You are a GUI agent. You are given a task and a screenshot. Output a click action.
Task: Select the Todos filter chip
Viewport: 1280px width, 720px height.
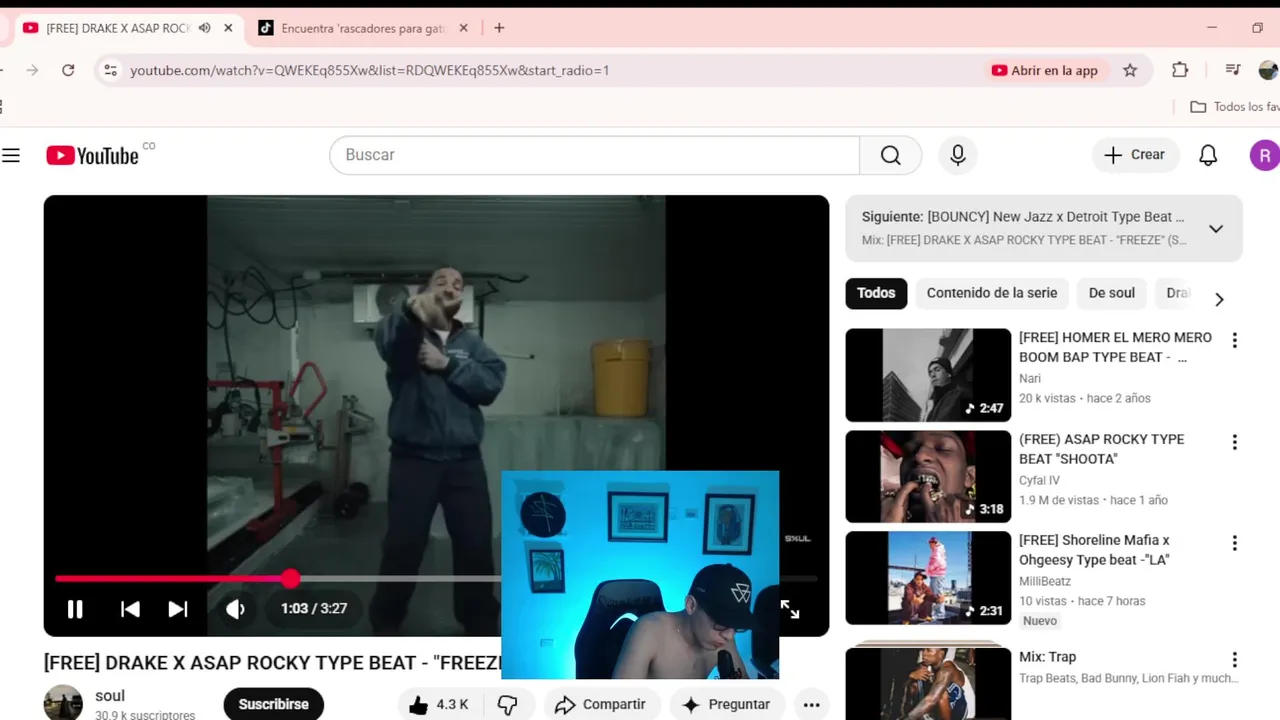(876, 293)
